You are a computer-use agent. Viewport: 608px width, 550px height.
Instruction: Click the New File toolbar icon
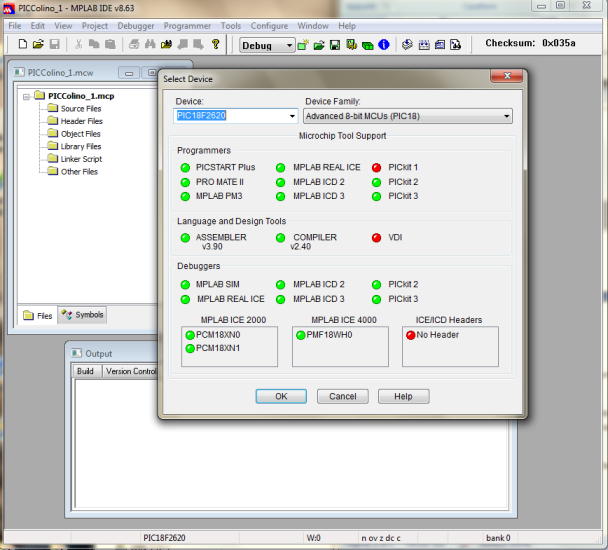(x=23, y=44)
